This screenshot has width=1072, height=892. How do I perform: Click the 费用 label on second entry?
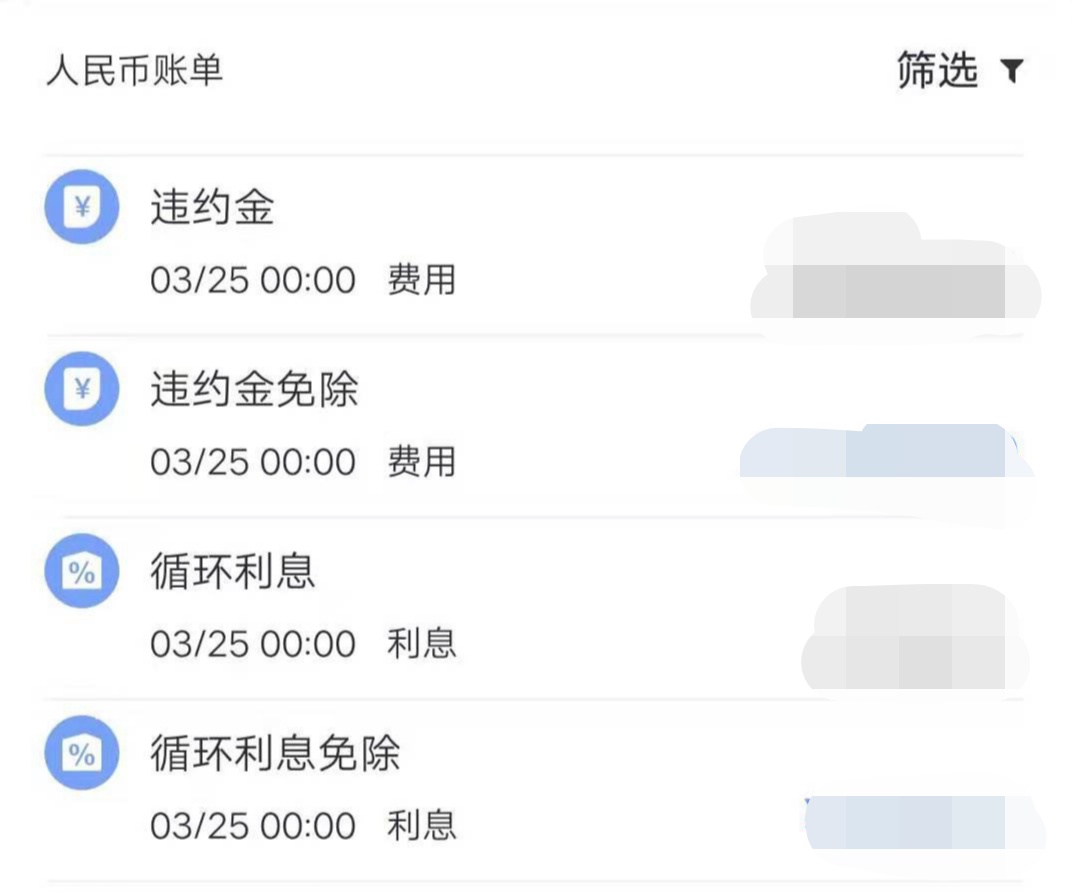[x=423, y=462]
